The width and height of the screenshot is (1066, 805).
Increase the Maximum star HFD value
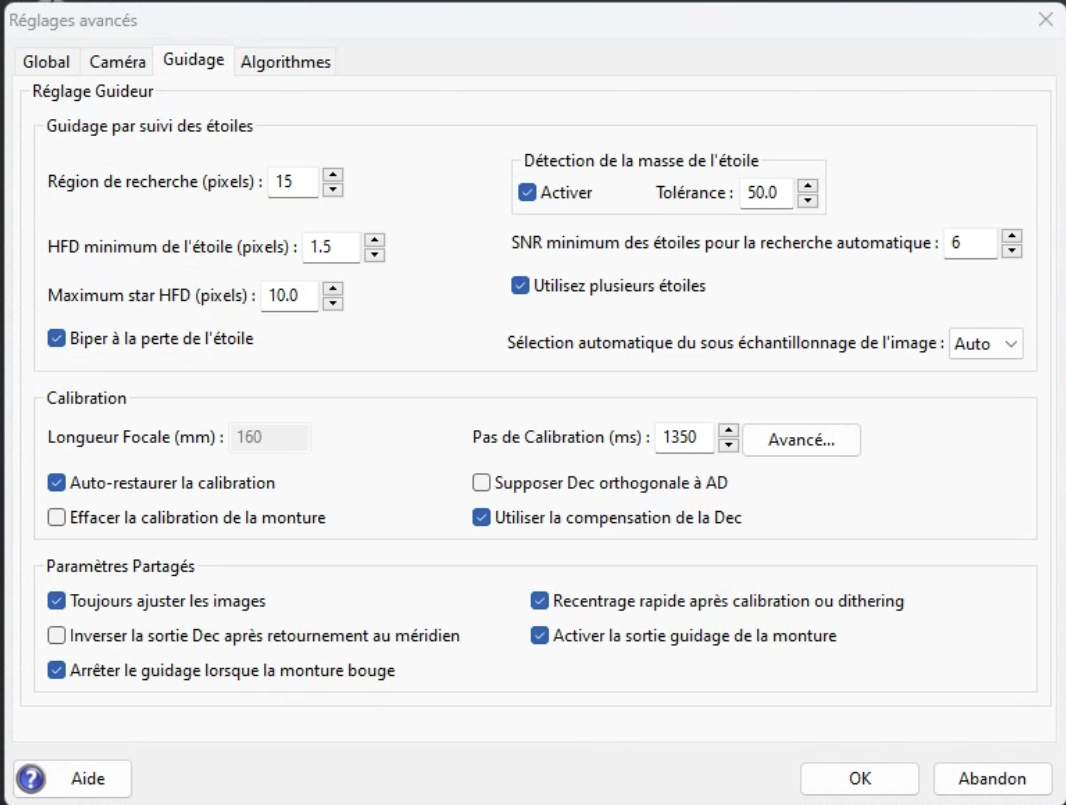point(334,288)
